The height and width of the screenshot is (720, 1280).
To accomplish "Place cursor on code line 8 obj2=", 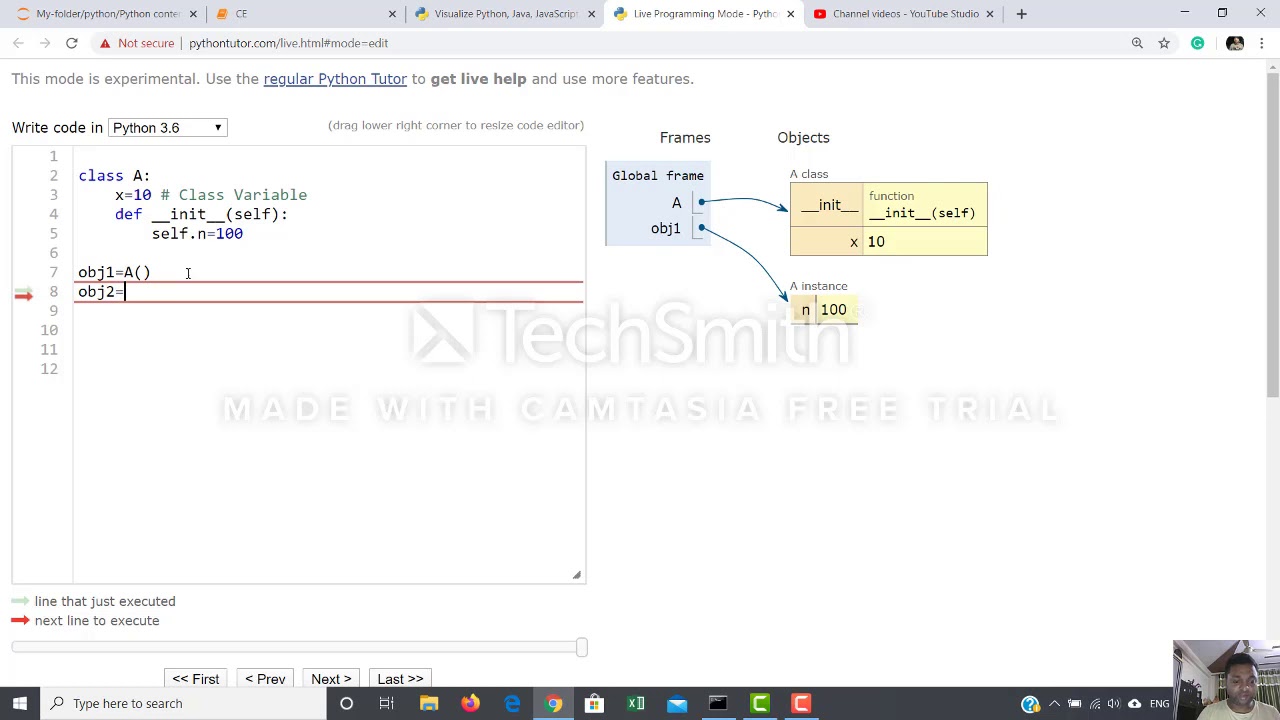I will point(101,292).
